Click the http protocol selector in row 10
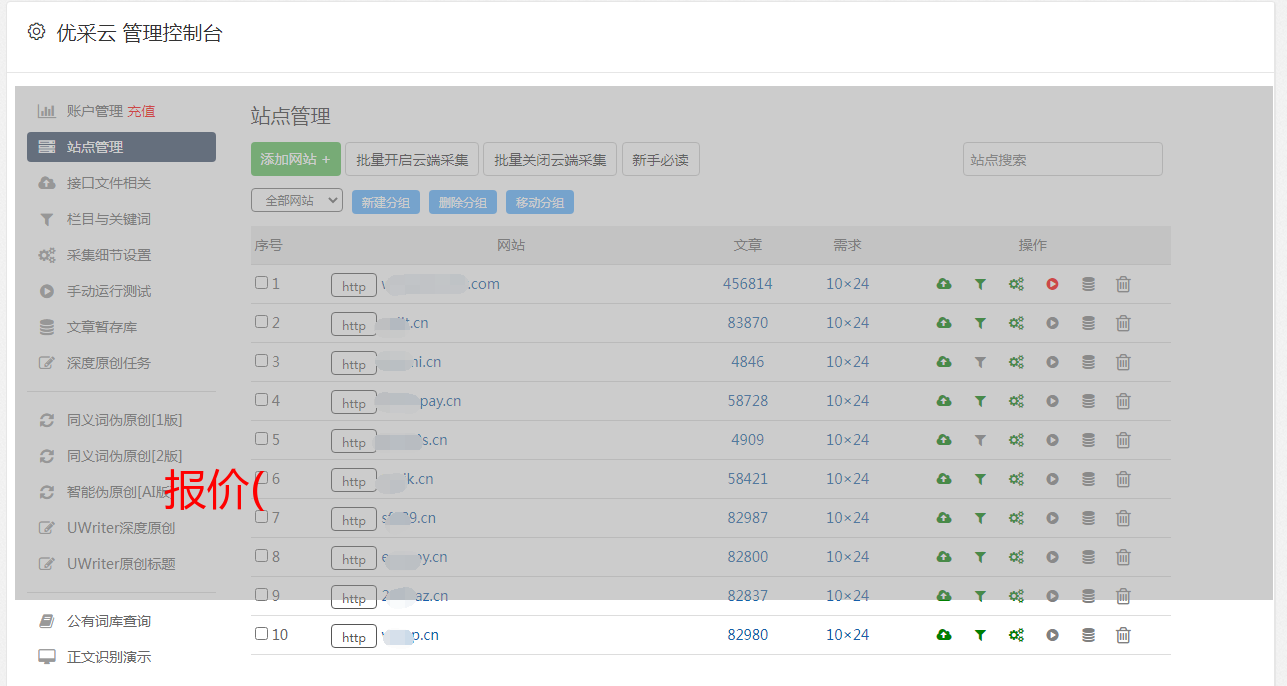 tap(353, 636)
